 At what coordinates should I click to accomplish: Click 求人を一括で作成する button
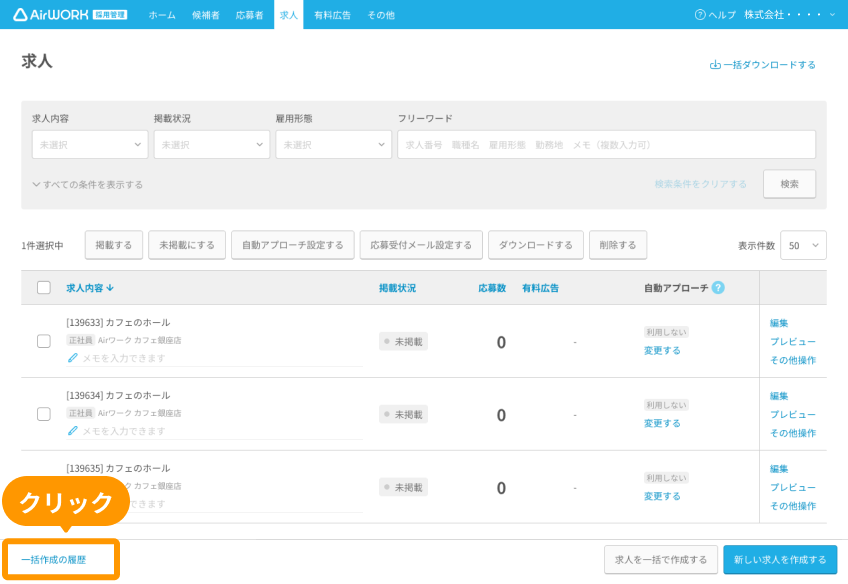coord(661,560)
